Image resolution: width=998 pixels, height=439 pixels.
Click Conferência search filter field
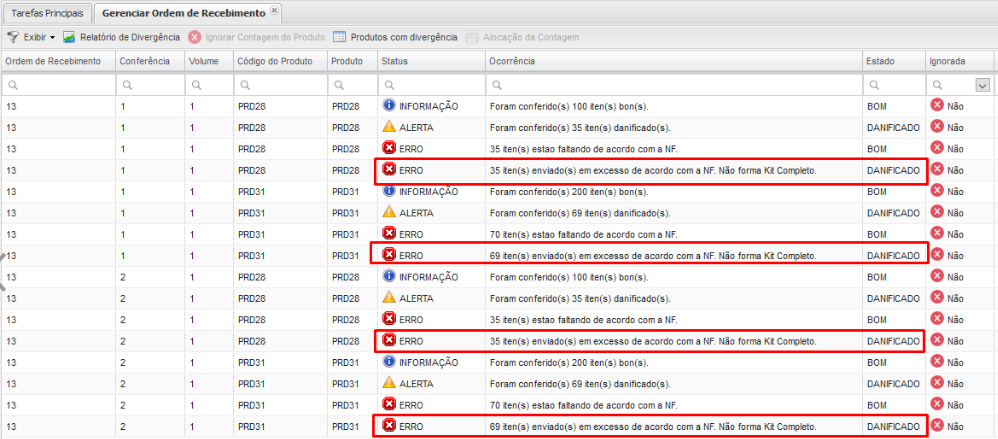pyautogui.click(x=151, y=85)
